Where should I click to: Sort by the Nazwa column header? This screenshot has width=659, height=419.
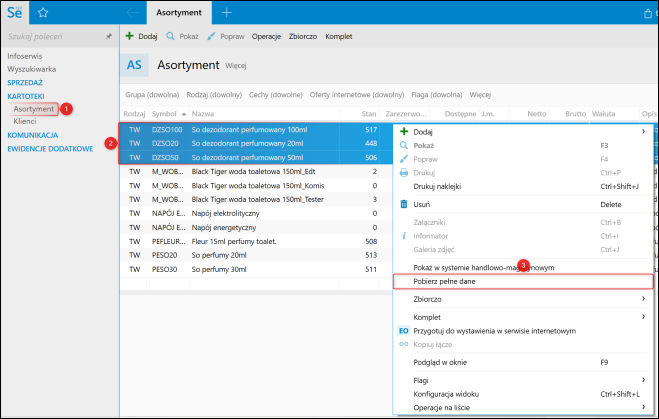click(204, 115)
